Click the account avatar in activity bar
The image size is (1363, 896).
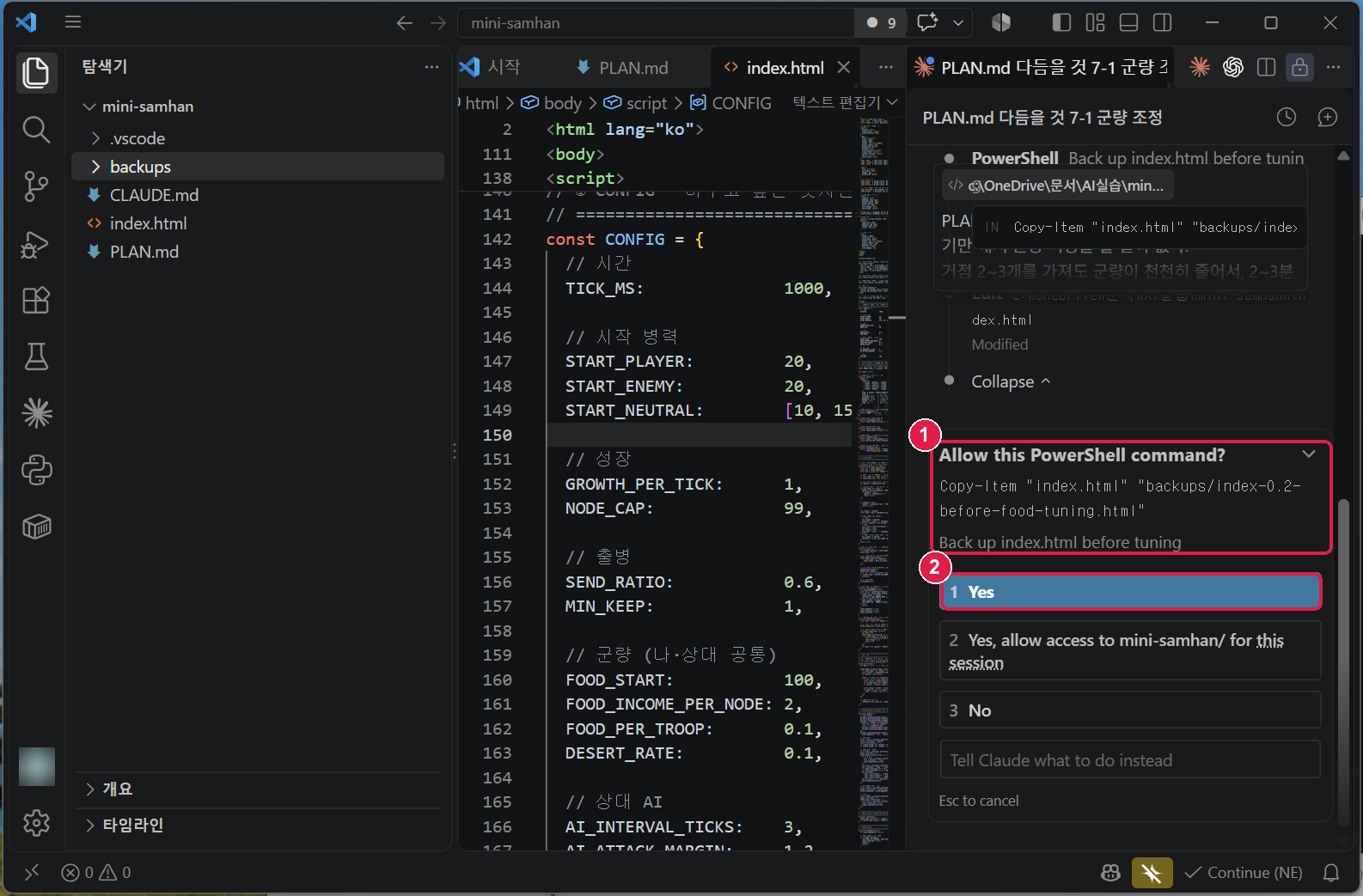coord(36,766)
